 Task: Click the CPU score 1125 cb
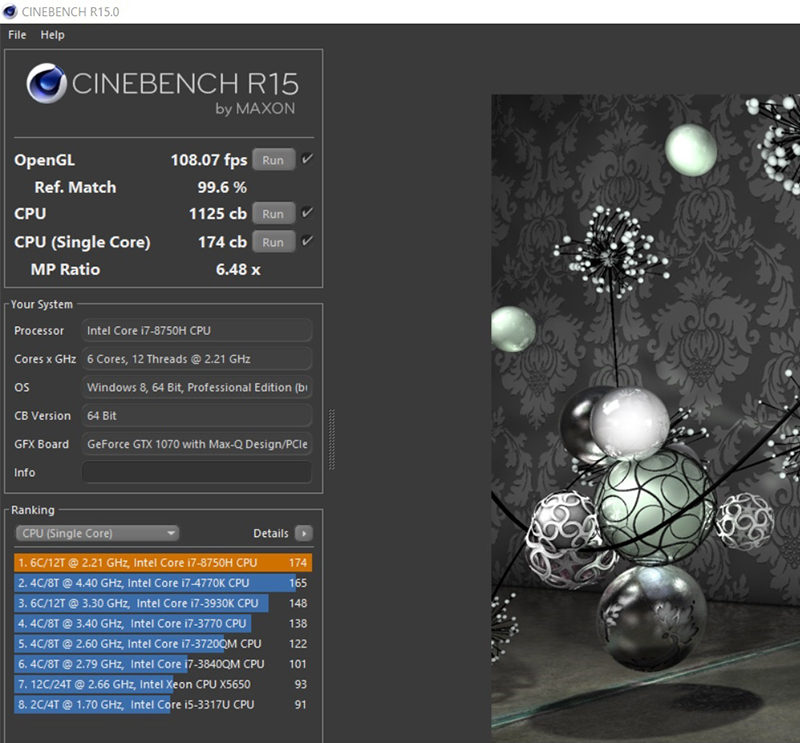[x=218, y=214]
